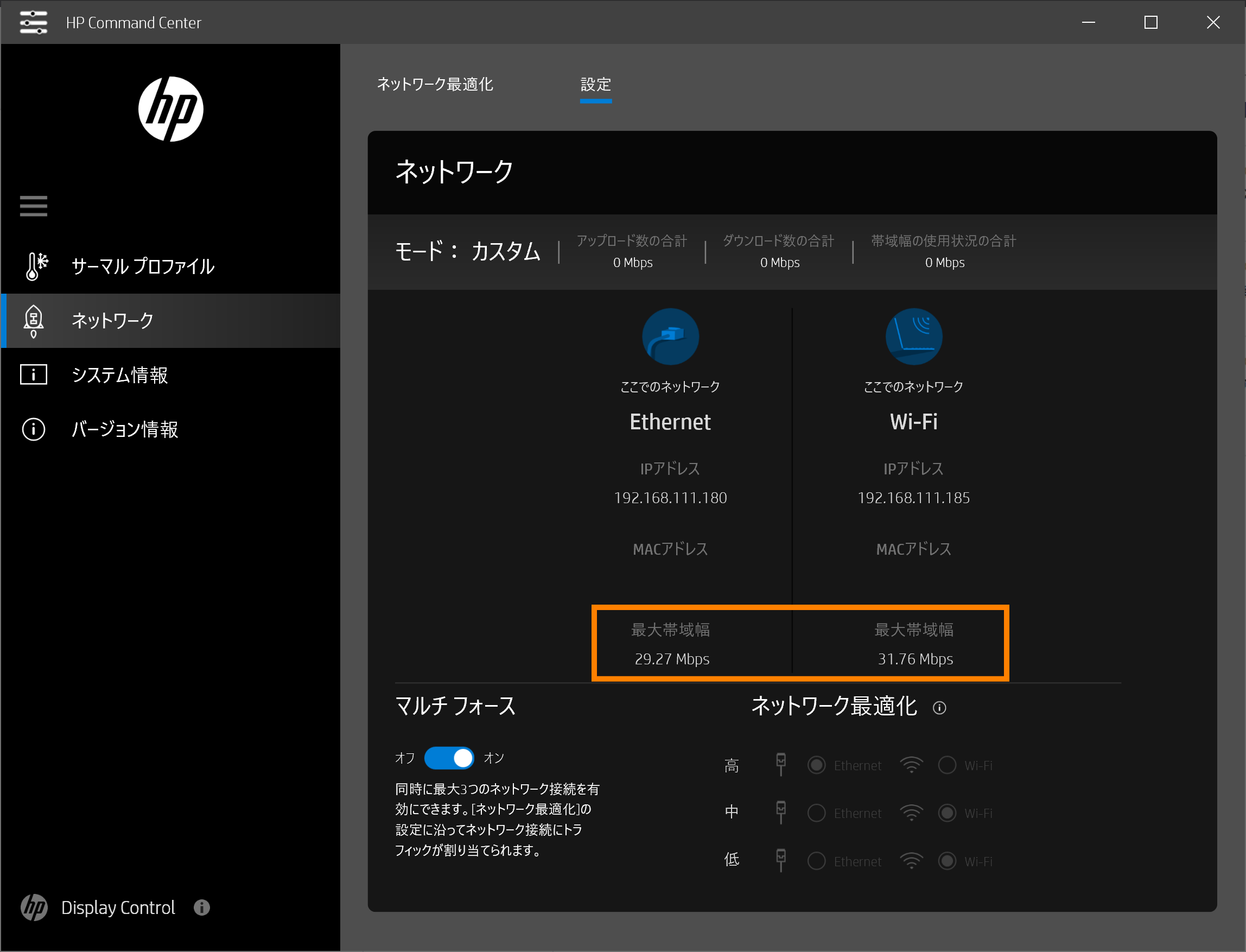Click the HP logo in sidebar
The image size is (1246, 952).
click(x=170, y=109)
